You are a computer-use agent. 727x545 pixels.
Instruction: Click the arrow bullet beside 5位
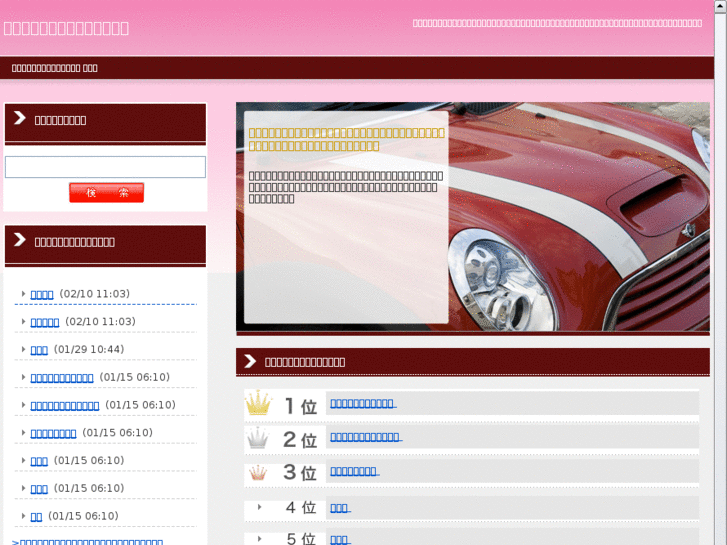click(260, 539)
